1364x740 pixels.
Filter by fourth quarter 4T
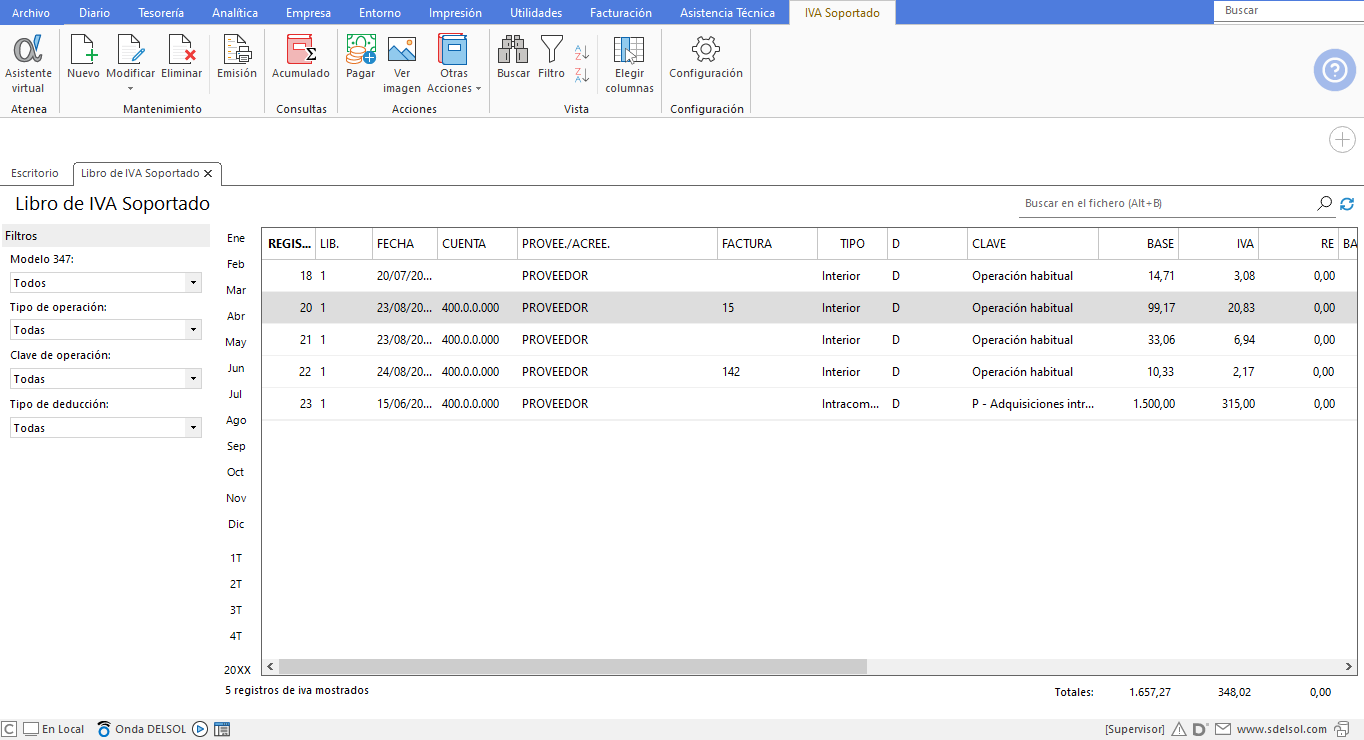pos(236,636)
